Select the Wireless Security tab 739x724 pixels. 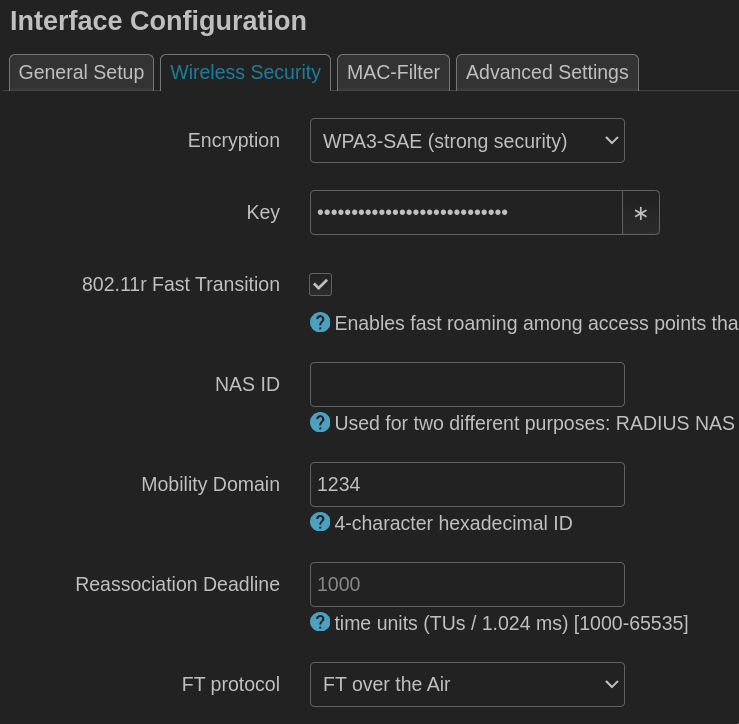pos(245,72)
